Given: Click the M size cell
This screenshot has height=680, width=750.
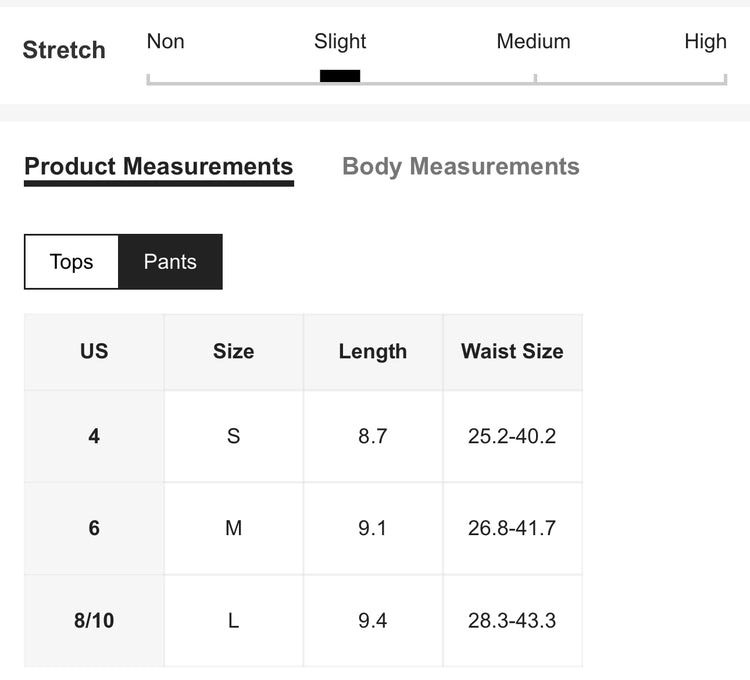Looking at the screenshot, I should pos(233,528).
